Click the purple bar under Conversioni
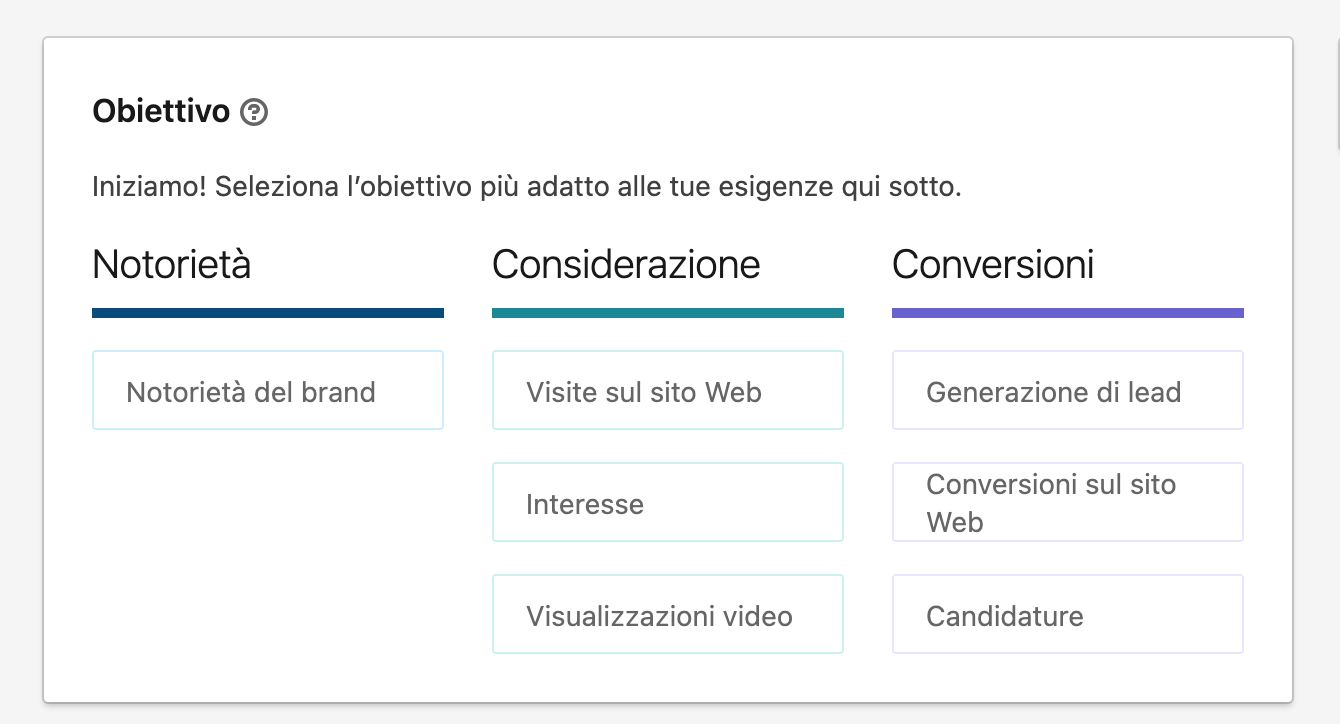This screenshot has height=724, width=1340. coord(1067,311)
